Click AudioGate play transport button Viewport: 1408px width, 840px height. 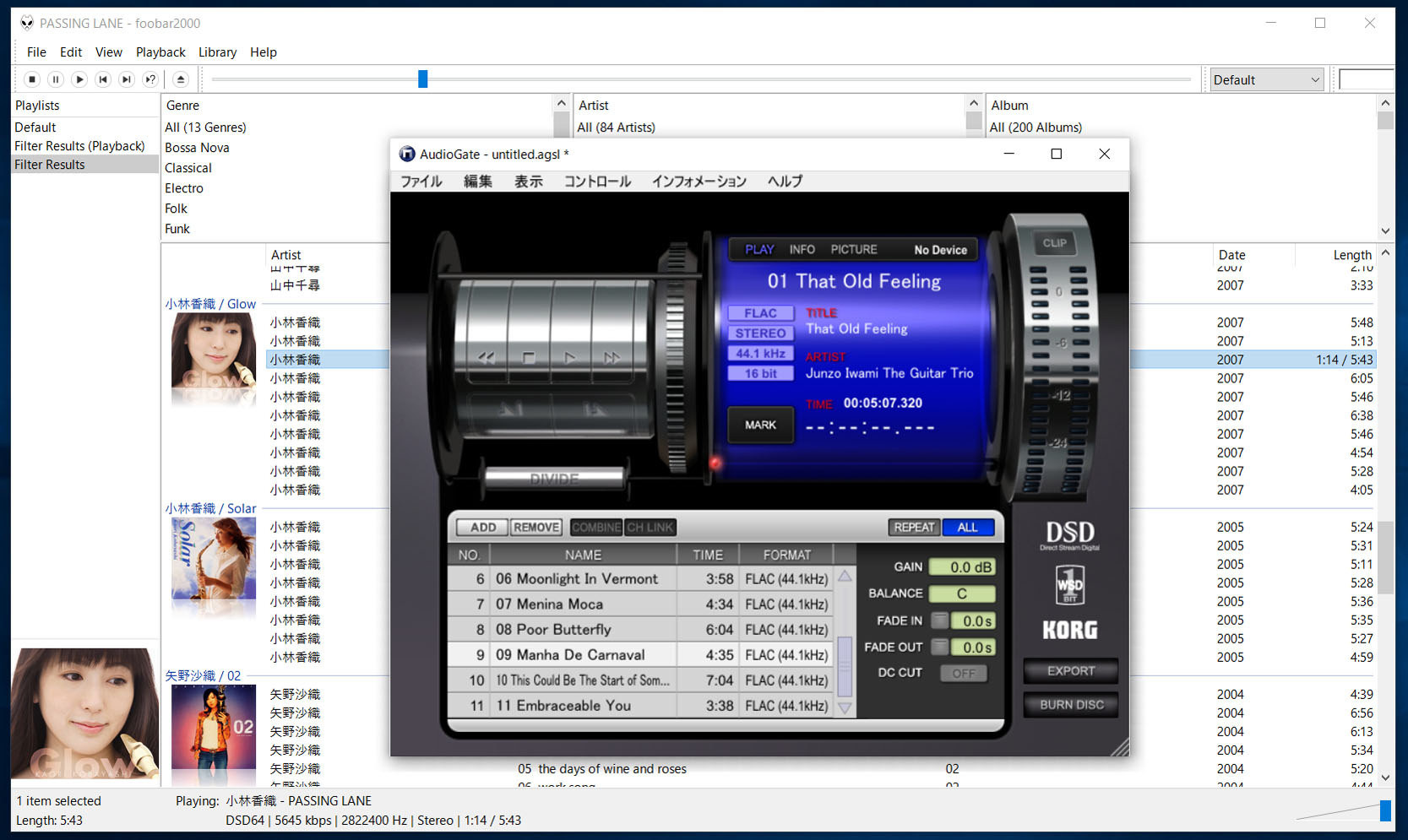[570, 357]
